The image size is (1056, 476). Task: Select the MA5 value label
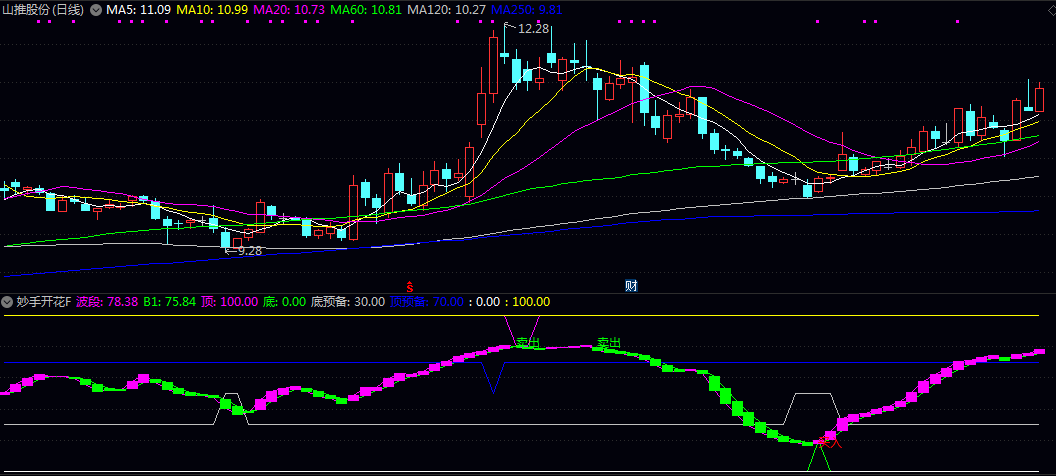tap(138, 9)
